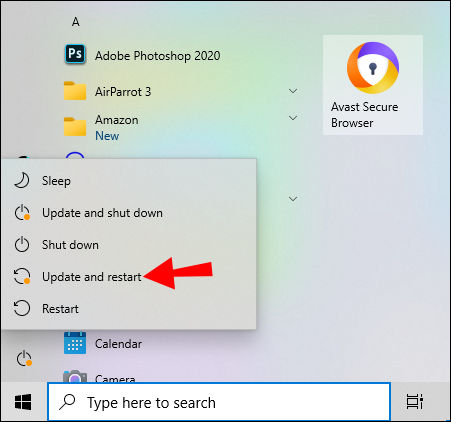Click the letter A section header
This screenshot has height=422, width=451.
click(76, 22)
